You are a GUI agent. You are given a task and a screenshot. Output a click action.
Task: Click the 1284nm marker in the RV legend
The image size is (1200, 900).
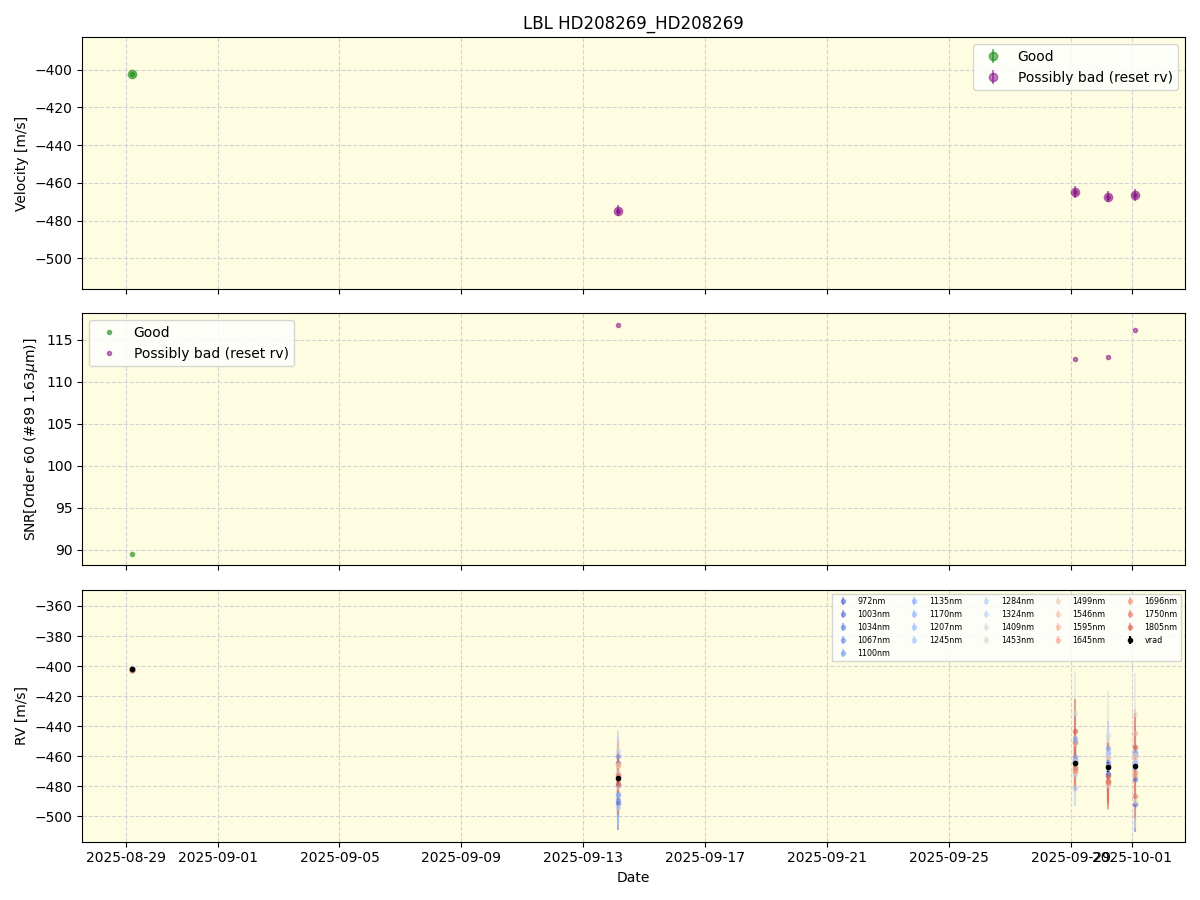987,601
